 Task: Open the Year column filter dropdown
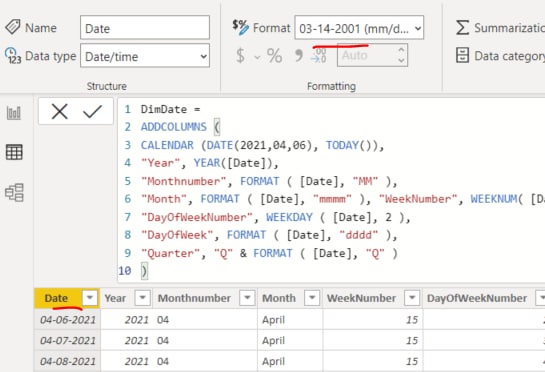tap(143, 298)
